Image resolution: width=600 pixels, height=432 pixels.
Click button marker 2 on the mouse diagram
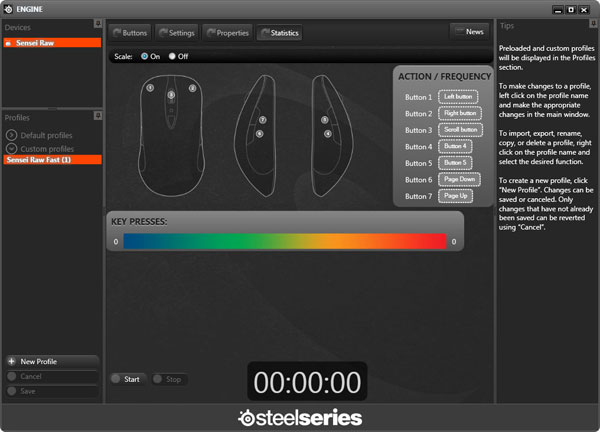(190, 87)
